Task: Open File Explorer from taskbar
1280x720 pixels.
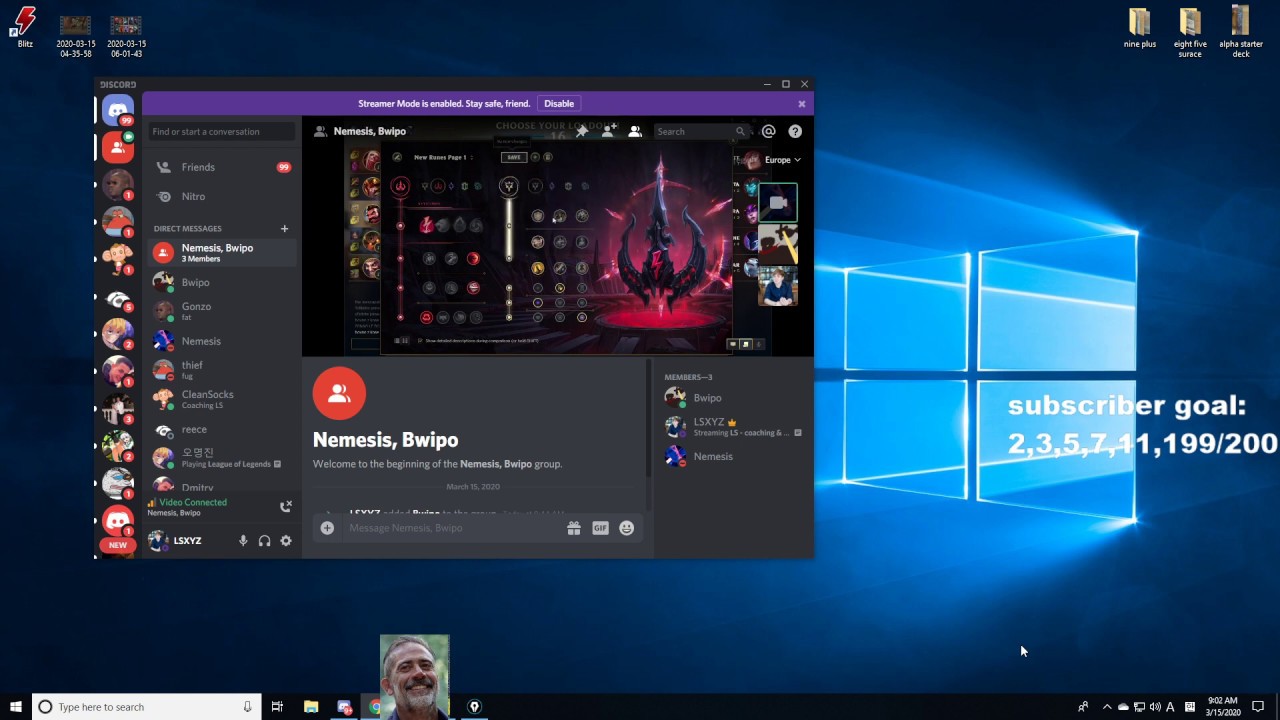Action: pos(311,707)
